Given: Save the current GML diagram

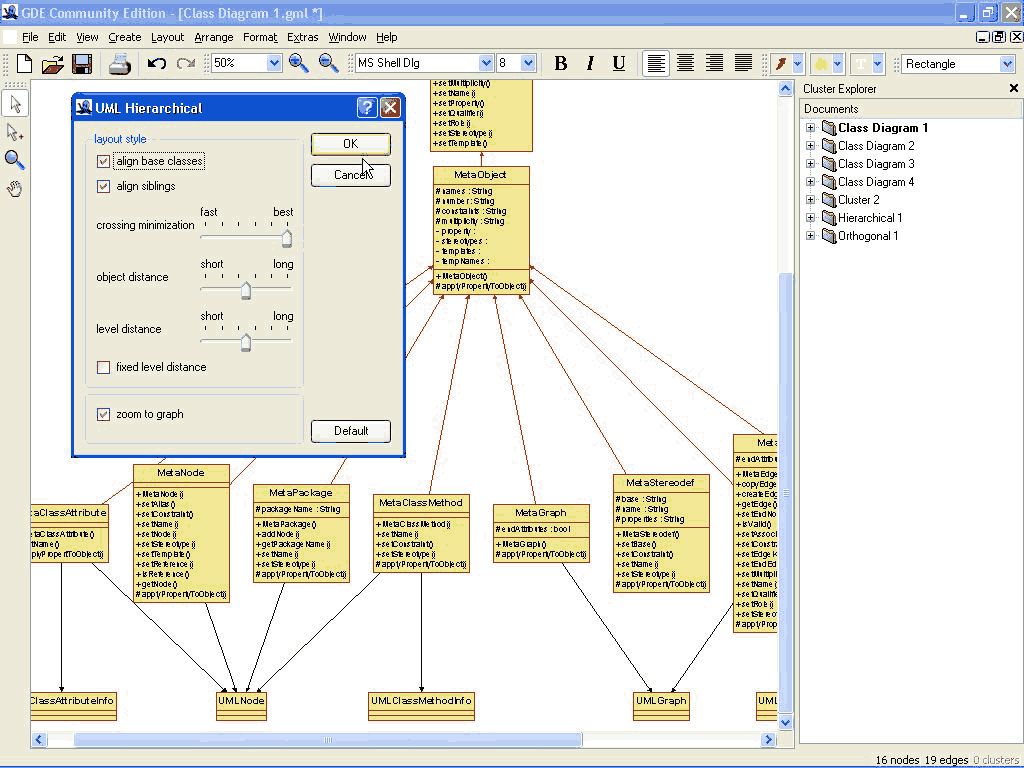Looking at the screenshot, I should coord(83,63).
